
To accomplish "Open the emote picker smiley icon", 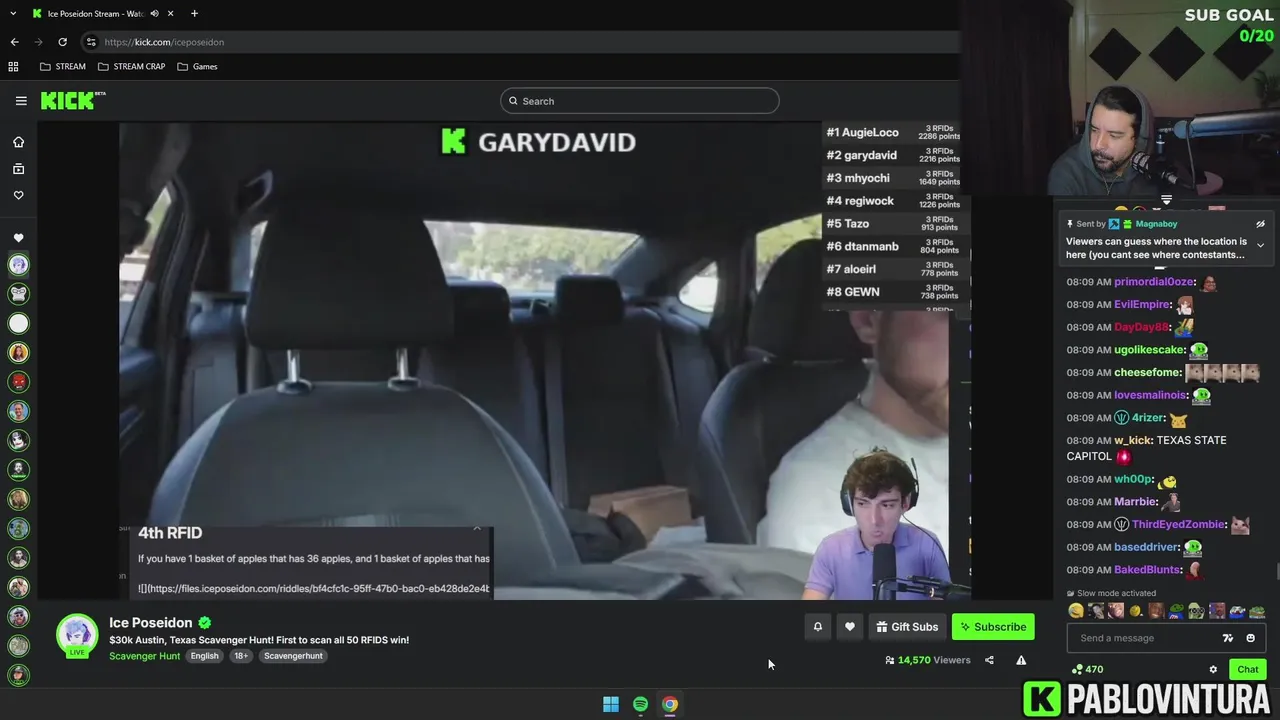I will 1250,638.
